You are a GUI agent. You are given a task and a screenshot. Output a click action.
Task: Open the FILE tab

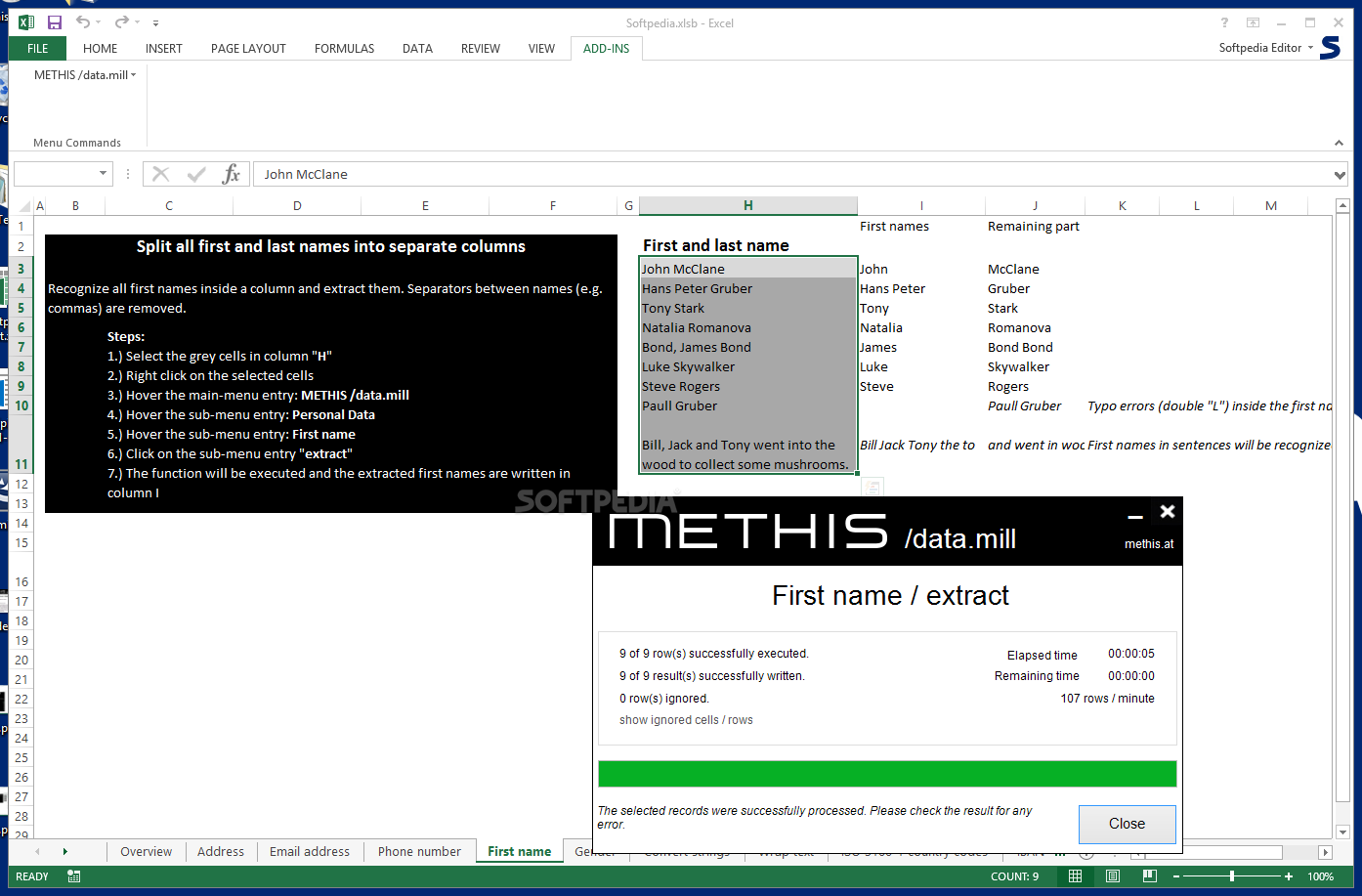coord(38,48)
